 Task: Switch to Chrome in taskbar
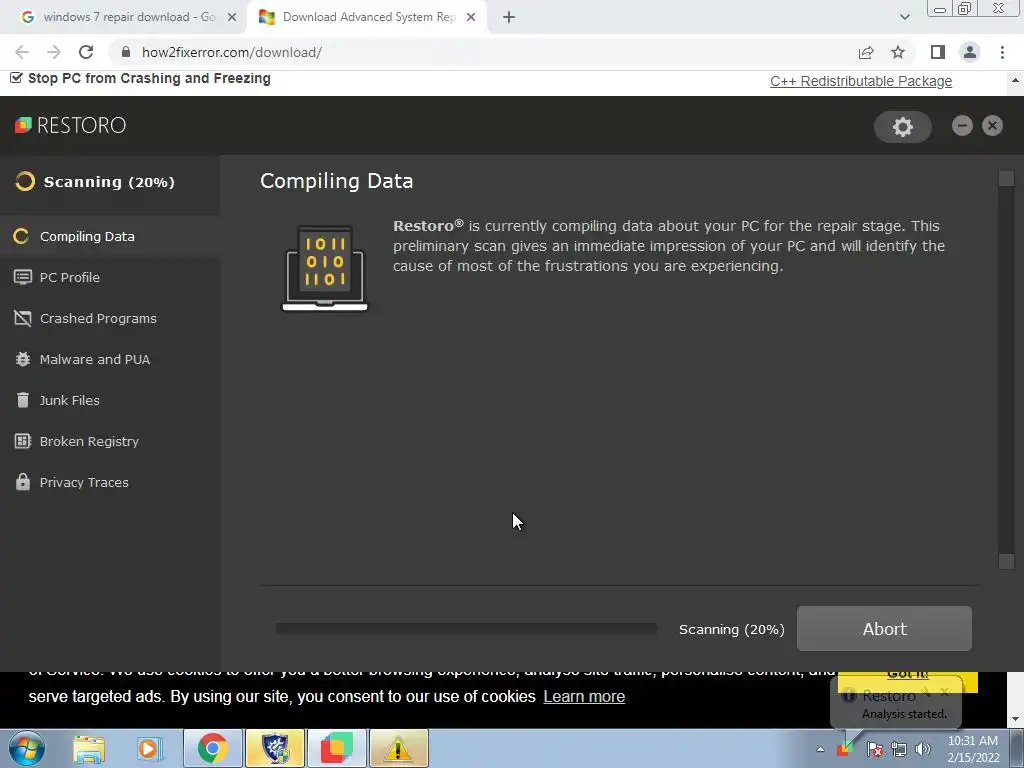[x=213, y=749]
